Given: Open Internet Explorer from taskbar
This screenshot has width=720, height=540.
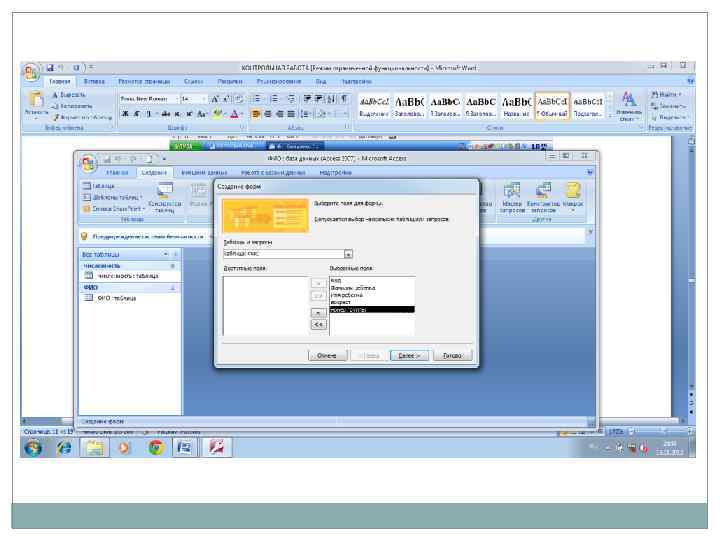Looking at the screenshot, I should tap(64, 448).
